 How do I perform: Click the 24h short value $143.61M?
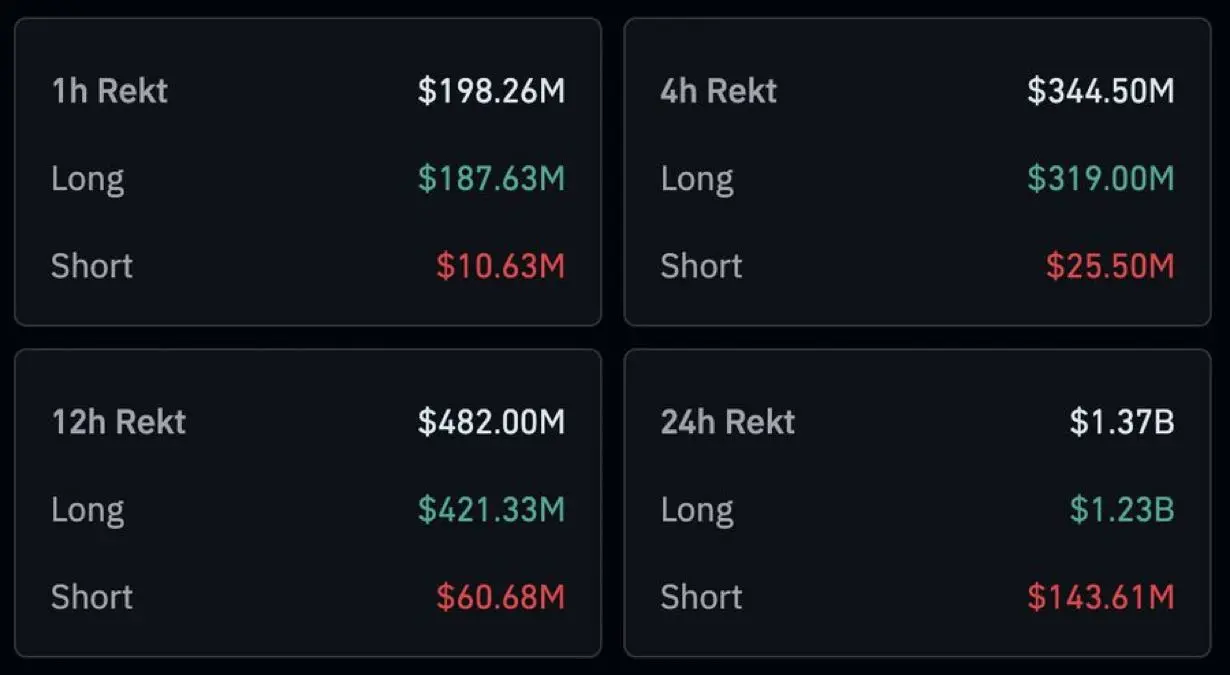point(1100,597)
